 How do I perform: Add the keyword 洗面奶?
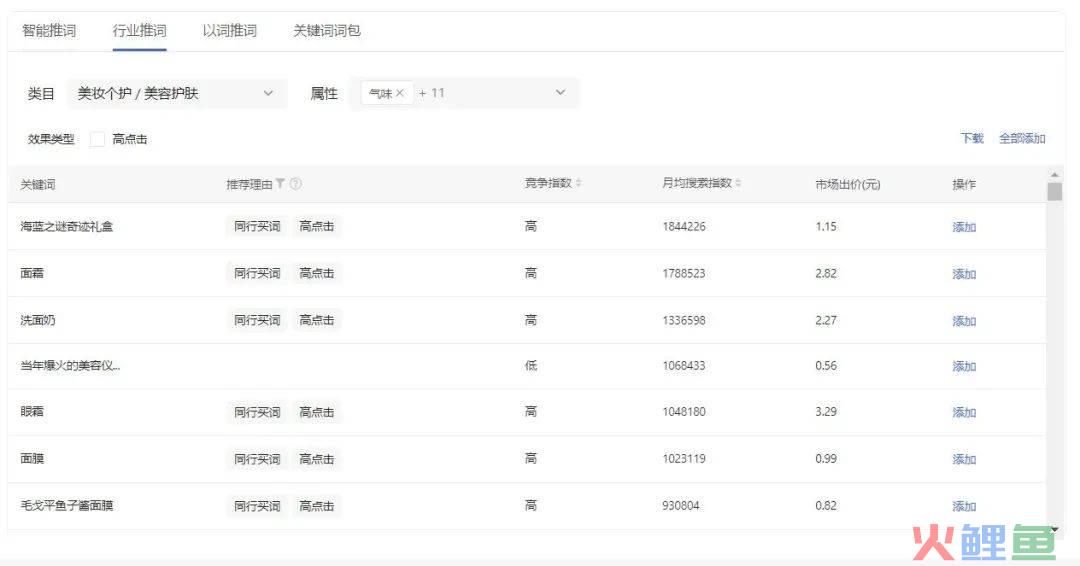click(963, 321)
